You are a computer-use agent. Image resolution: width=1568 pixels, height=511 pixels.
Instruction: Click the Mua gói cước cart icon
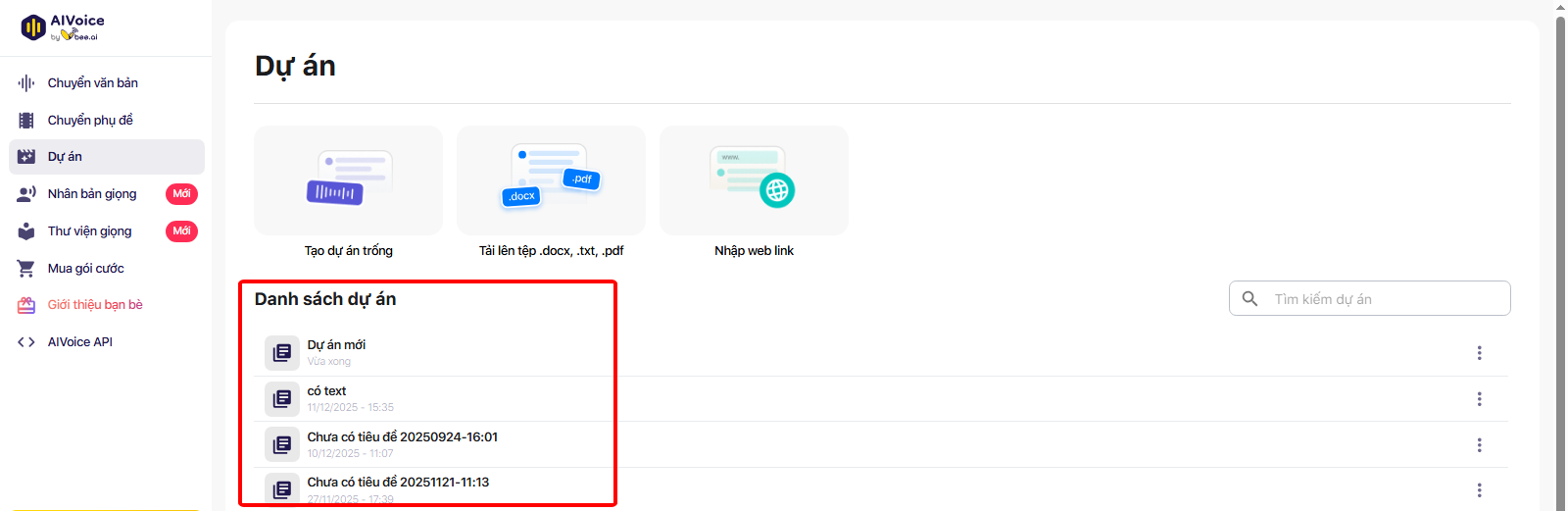point(26,269)
